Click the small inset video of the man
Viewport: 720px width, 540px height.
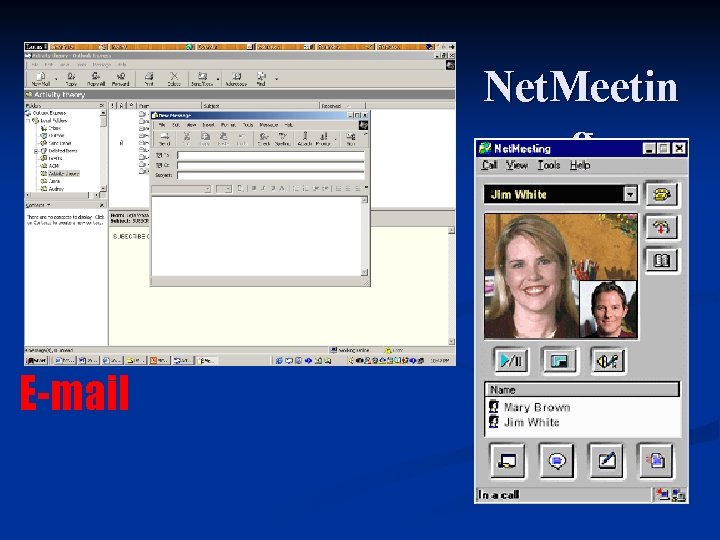point(608,309)
